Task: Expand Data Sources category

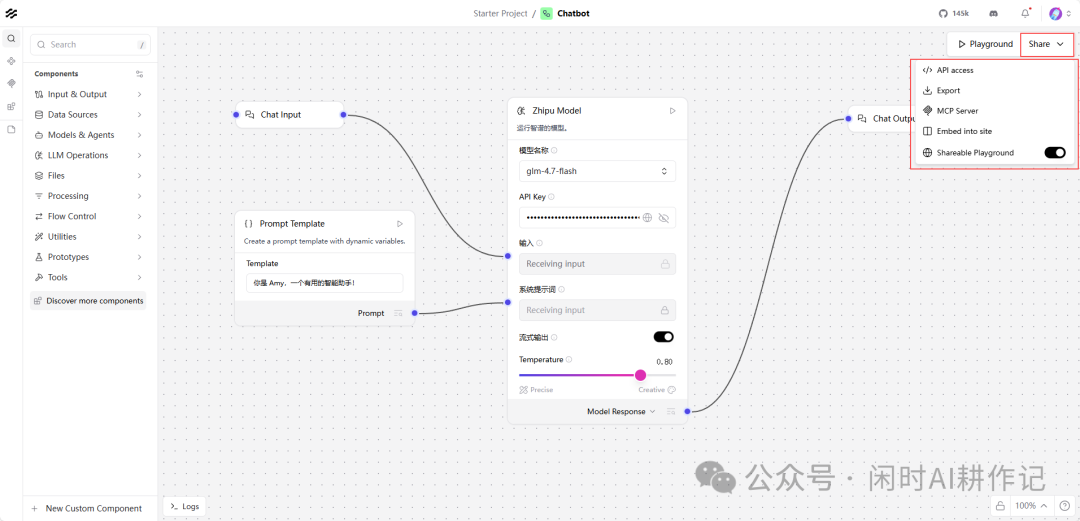Action: point(90,114)
